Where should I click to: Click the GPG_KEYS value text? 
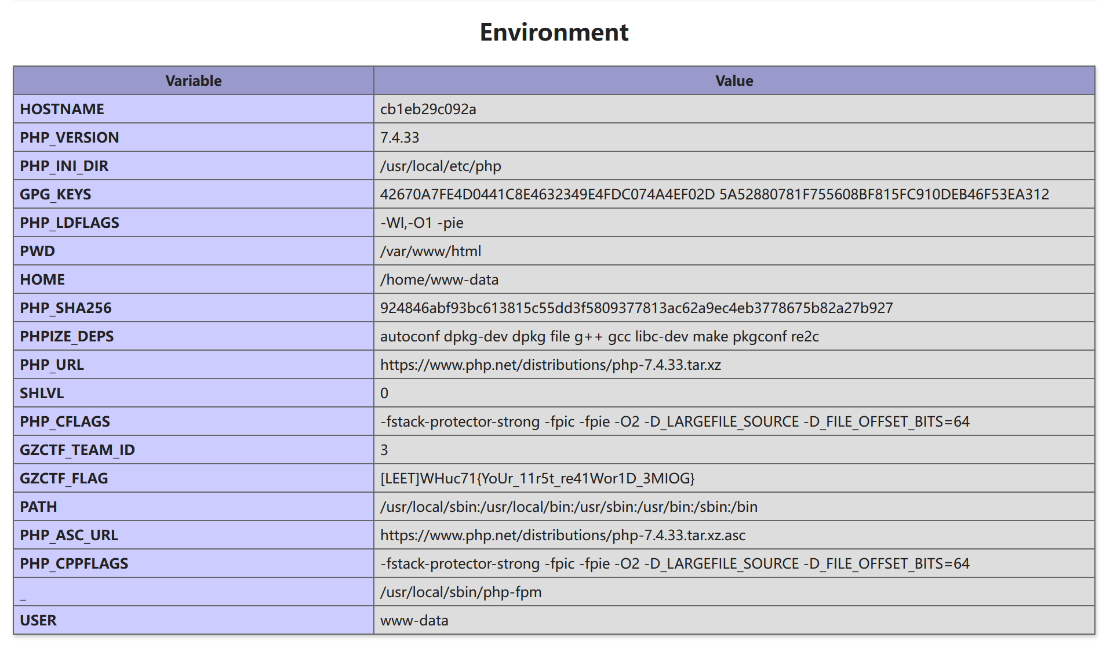[714, 194]
